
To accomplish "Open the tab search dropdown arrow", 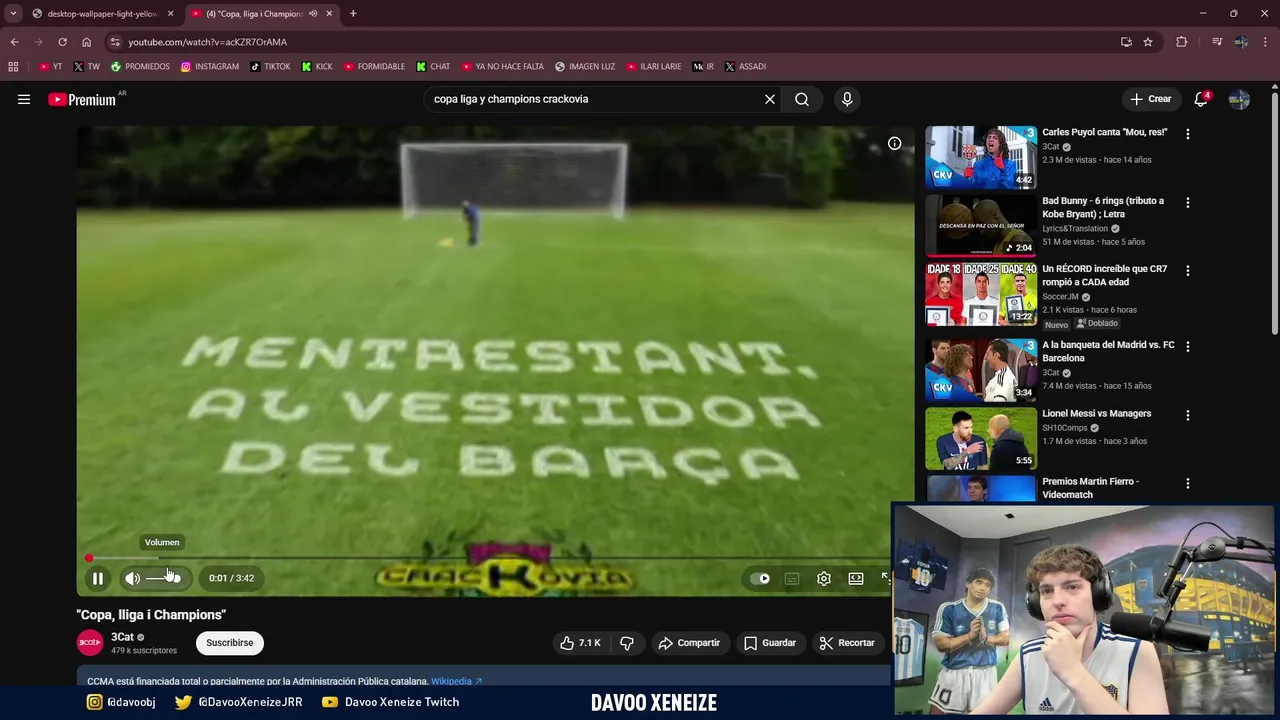I will (x=13, y=14).
